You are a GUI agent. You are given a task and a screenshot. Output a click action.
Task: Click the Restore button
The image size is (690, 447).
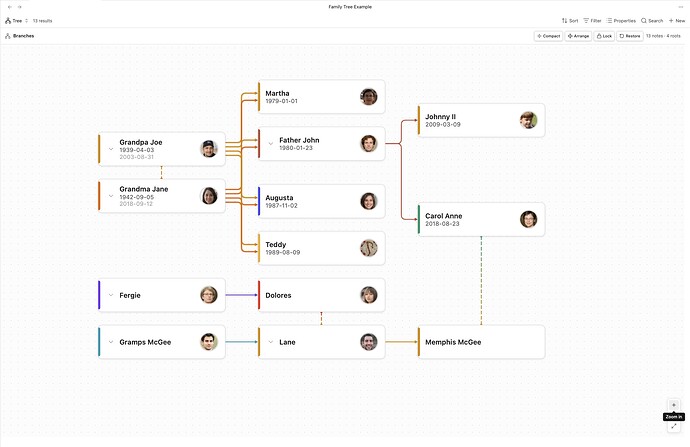(x=629, y=36)
